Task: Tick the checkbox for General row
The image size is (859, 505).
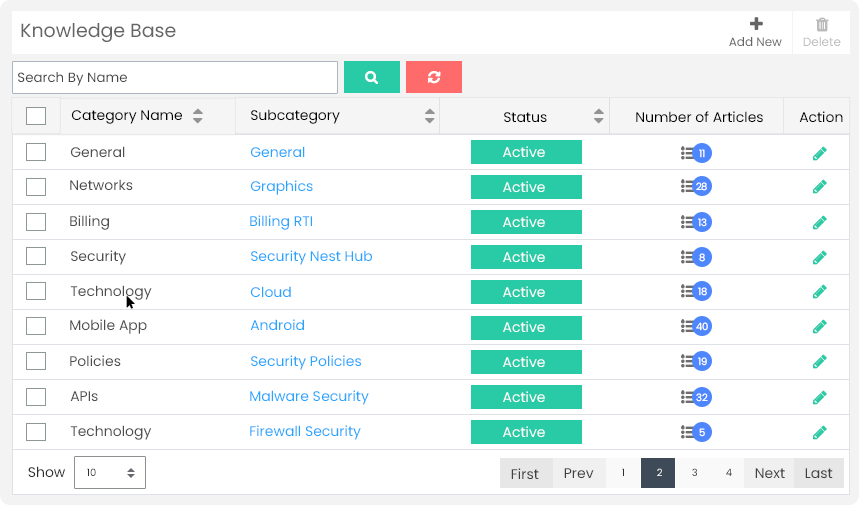Action: (36, 152)
